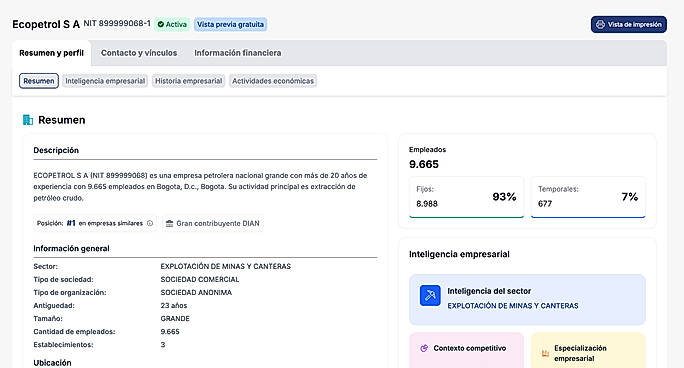Click the Temporales 677 employees card
The width and height of the screenshot is (684, 368).
588,197
